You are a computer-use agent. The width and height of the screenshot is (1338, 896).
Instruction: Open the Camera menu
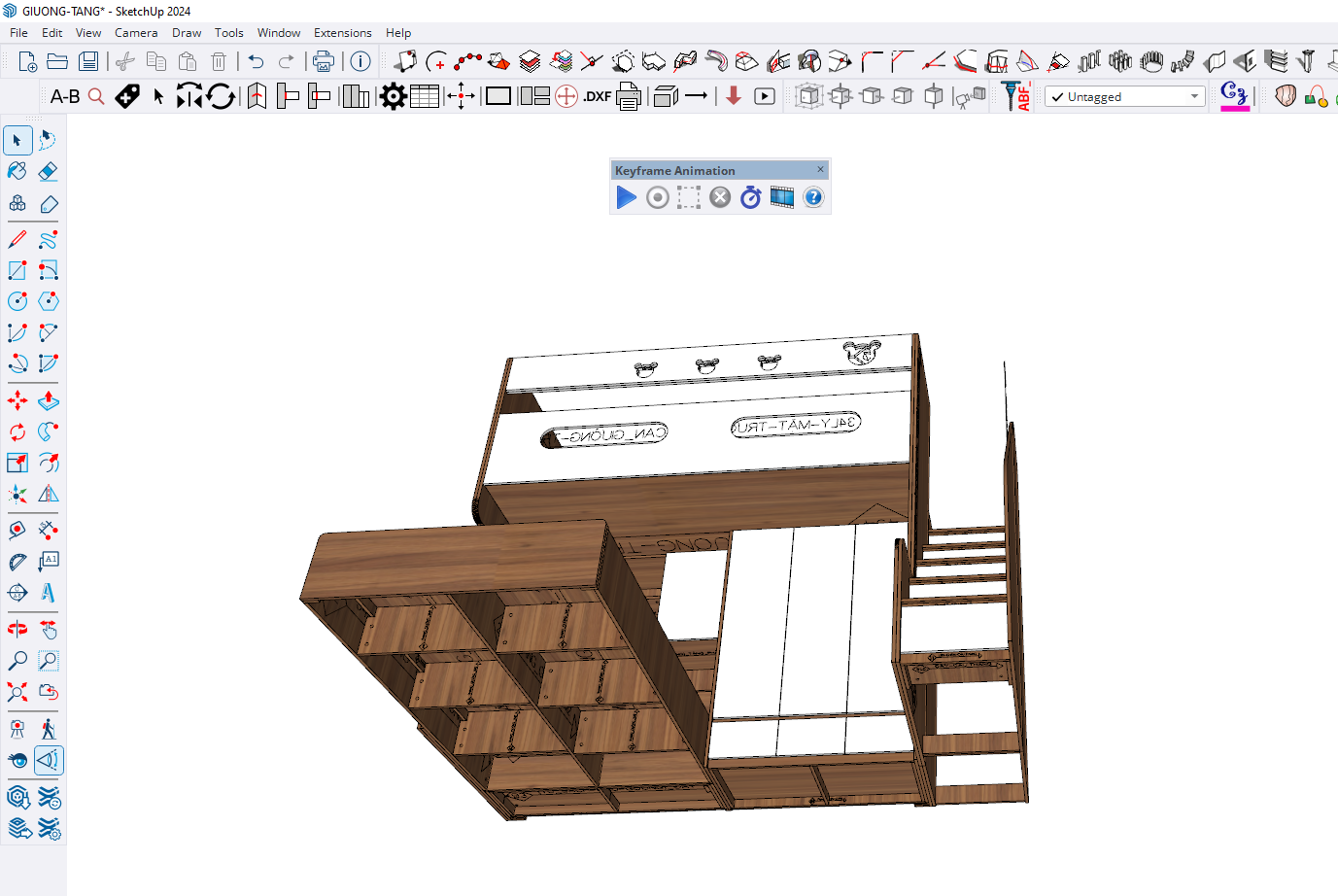pyautogui.click(x=136, y=33)
